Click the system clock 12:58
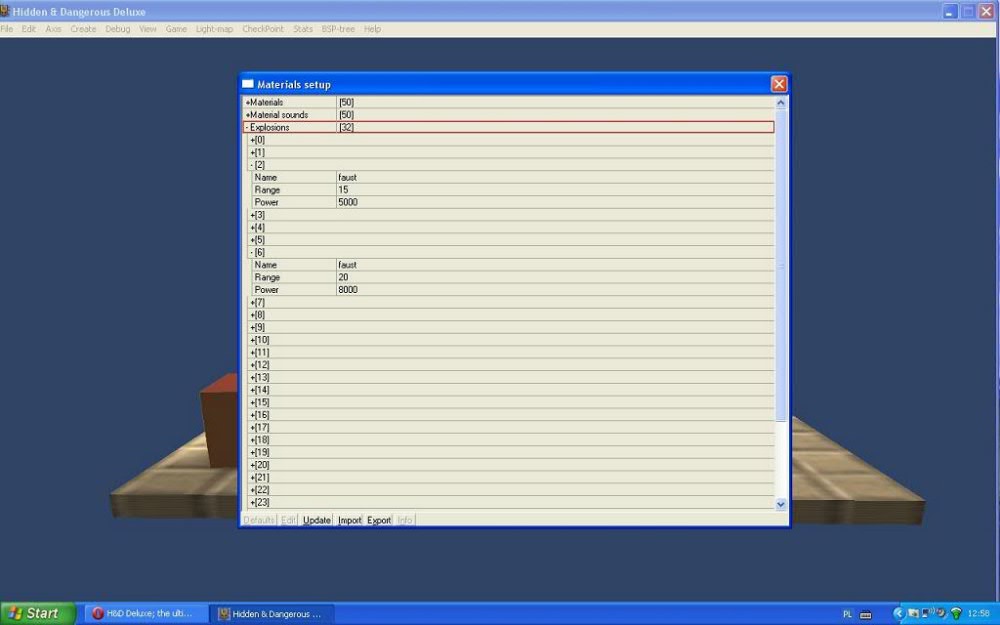The width and height of the screenshot is (1000, 625). (979, 614)
